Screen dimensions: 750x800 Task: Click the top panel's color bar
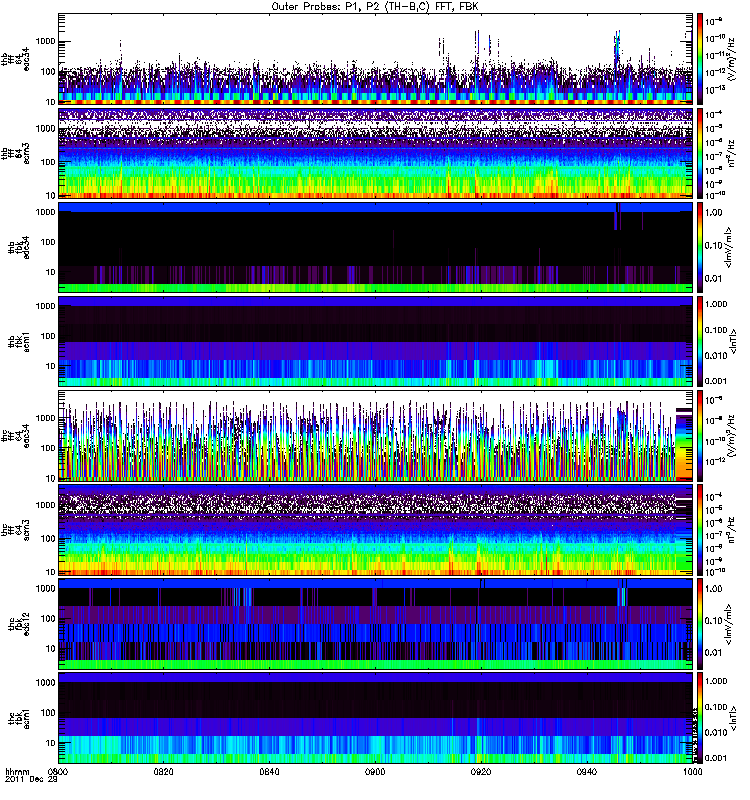pos(700,59)
